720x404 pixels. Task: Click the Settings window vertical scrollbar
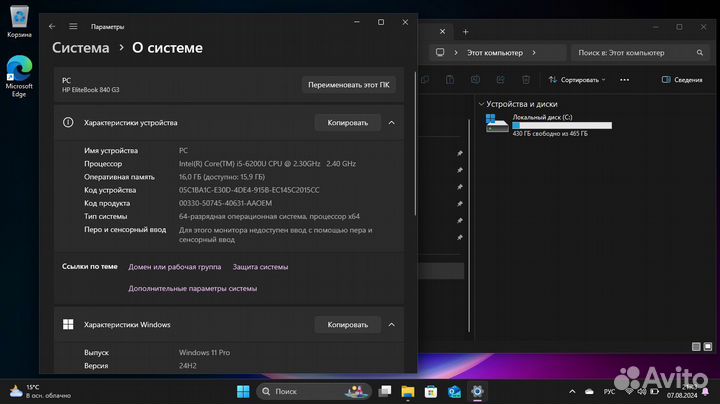[415, 143]
